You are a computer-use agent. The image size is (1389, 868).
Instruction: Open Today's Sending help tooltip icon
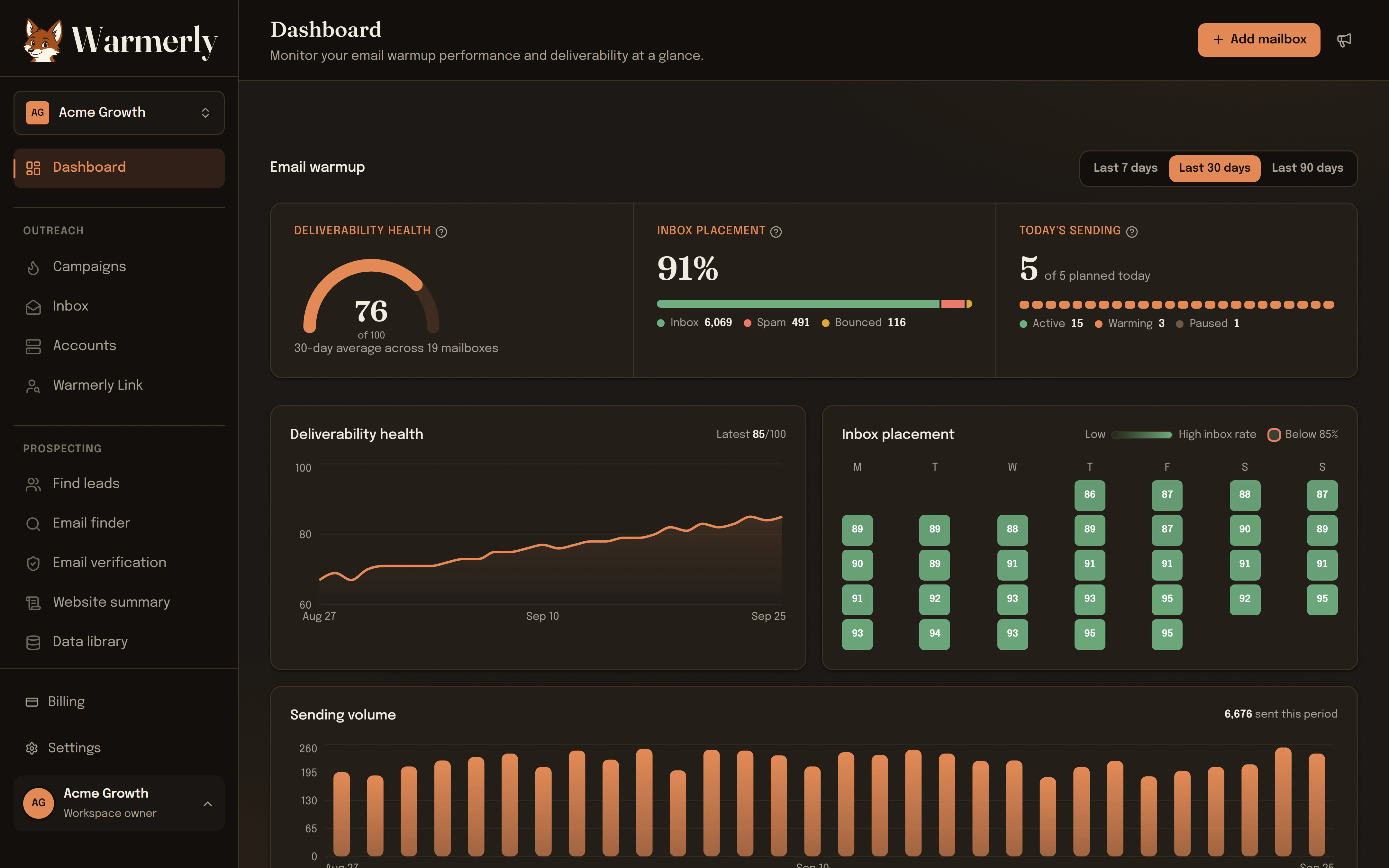(1132, 231)
